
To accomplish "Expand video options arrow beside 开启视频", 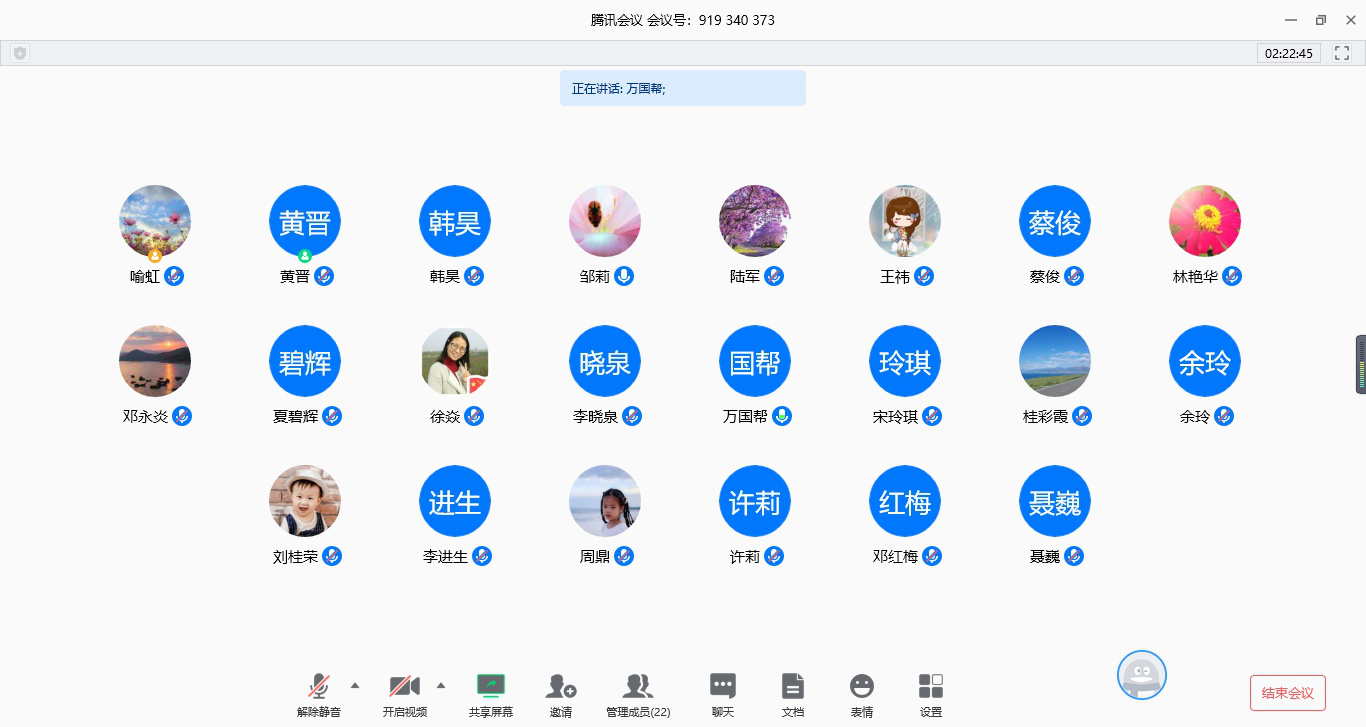I will [x=441, y=685].
